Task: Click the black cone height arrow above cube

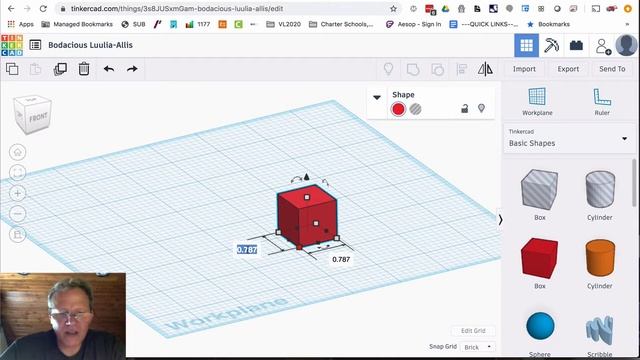Action: 307,177
